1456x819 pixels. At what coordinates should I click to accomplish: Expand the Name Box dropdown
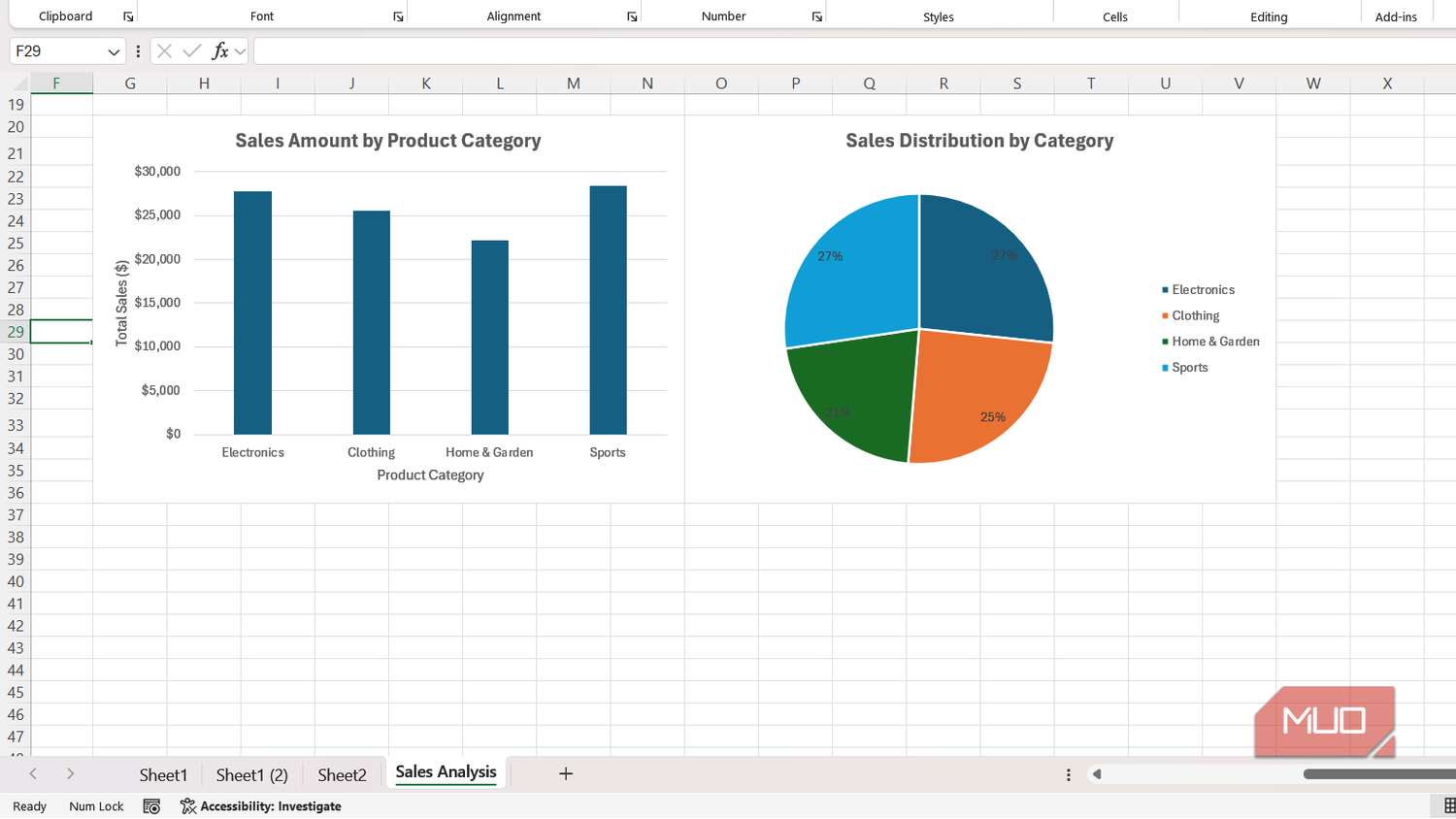tap(114, 51)
